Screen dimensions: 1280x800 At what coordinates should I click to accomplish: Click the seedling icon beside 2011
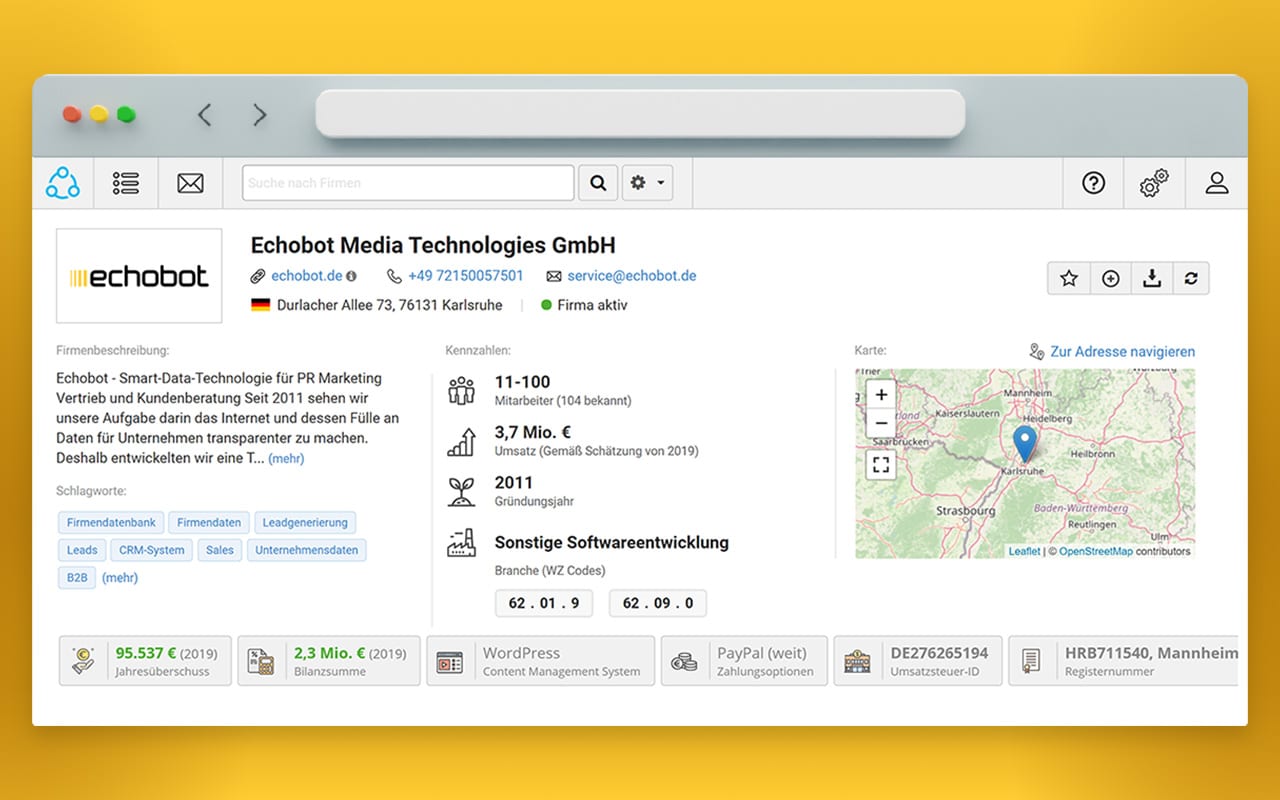(x=461, y=491)
